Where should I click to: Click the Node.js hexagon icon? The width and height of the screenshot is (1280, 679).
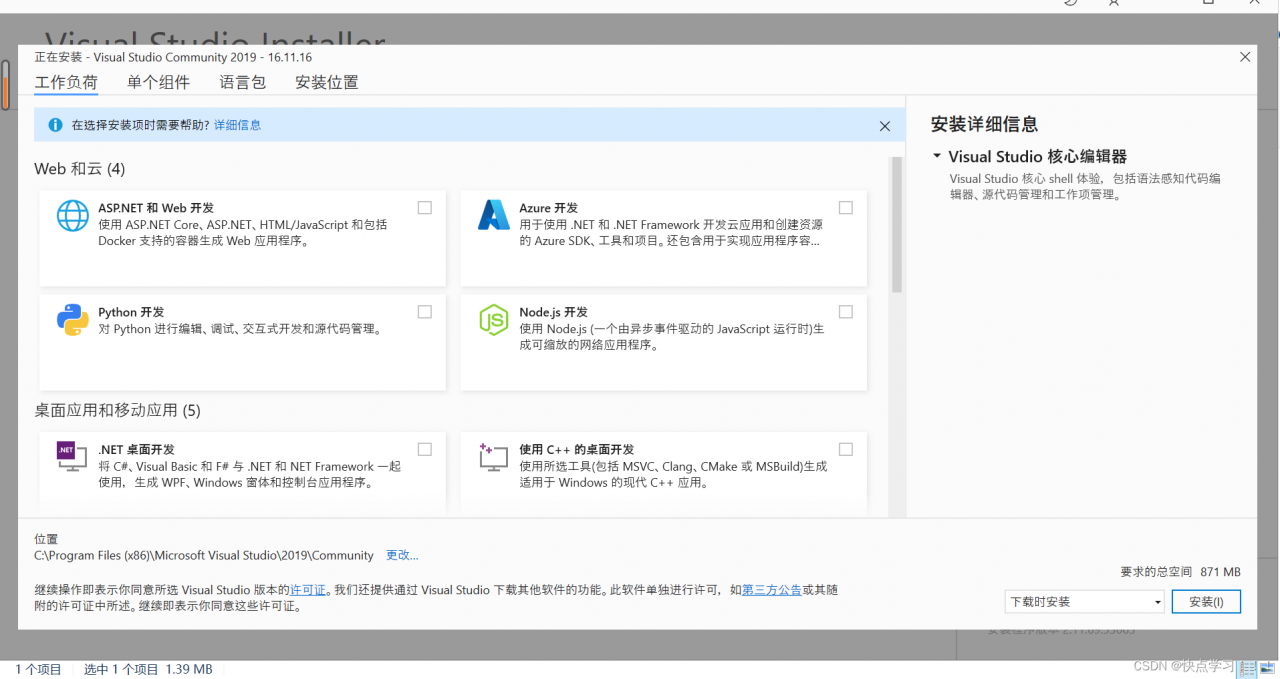click(x=494, y=320)
